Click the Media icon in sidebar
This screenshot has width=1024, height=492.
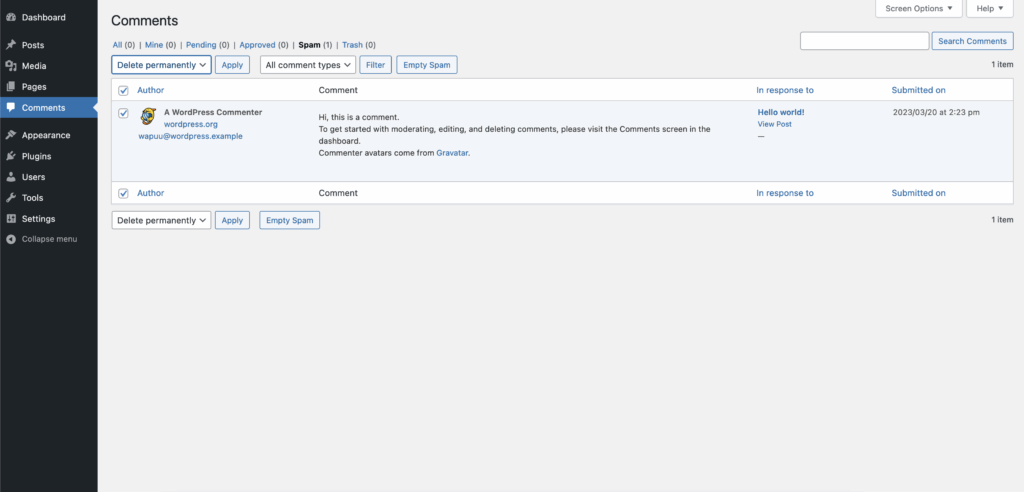10,66
